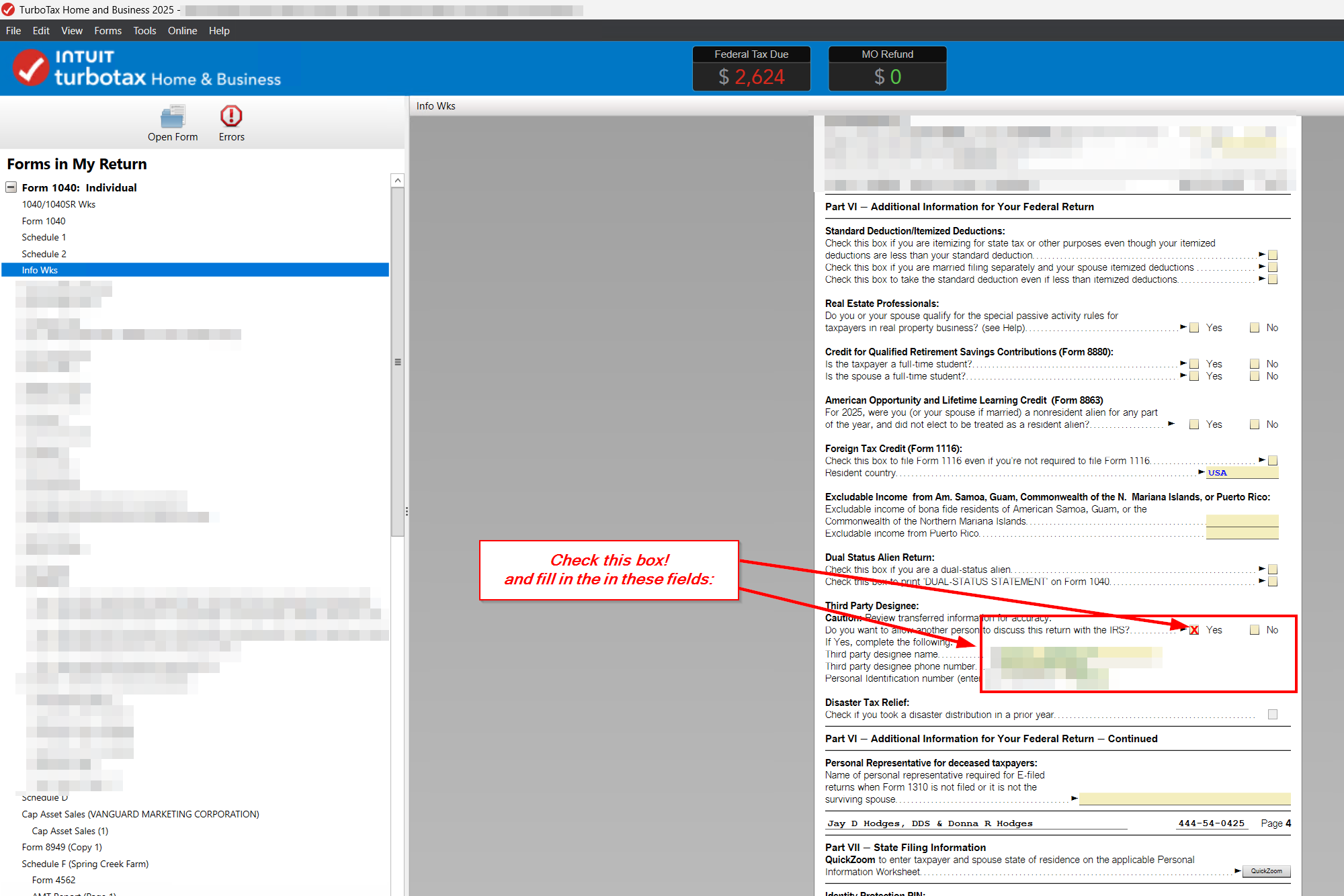Click the Resident country USA field
This screenshot has height=896, width=1344.
click(x=1243, y=473)
